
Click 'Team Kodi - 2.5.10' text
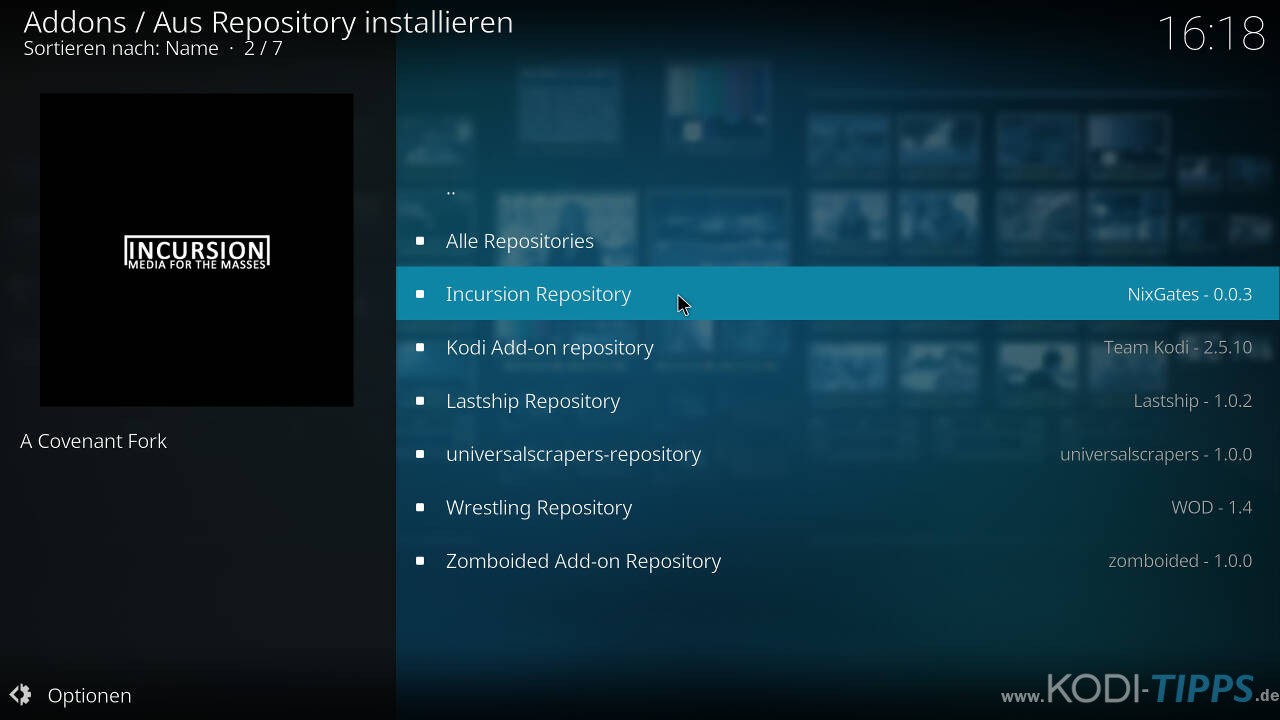tap(1178, 347)
